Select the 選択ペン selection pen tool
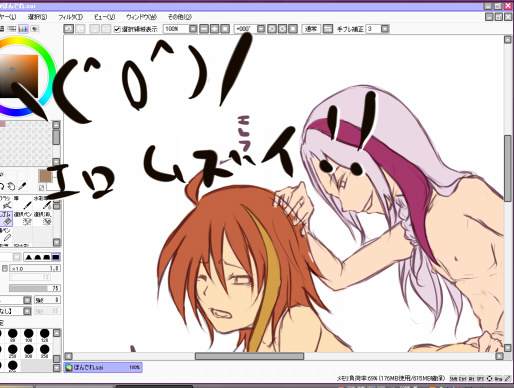Screen dimensions: 514x388 pos(23,219)
